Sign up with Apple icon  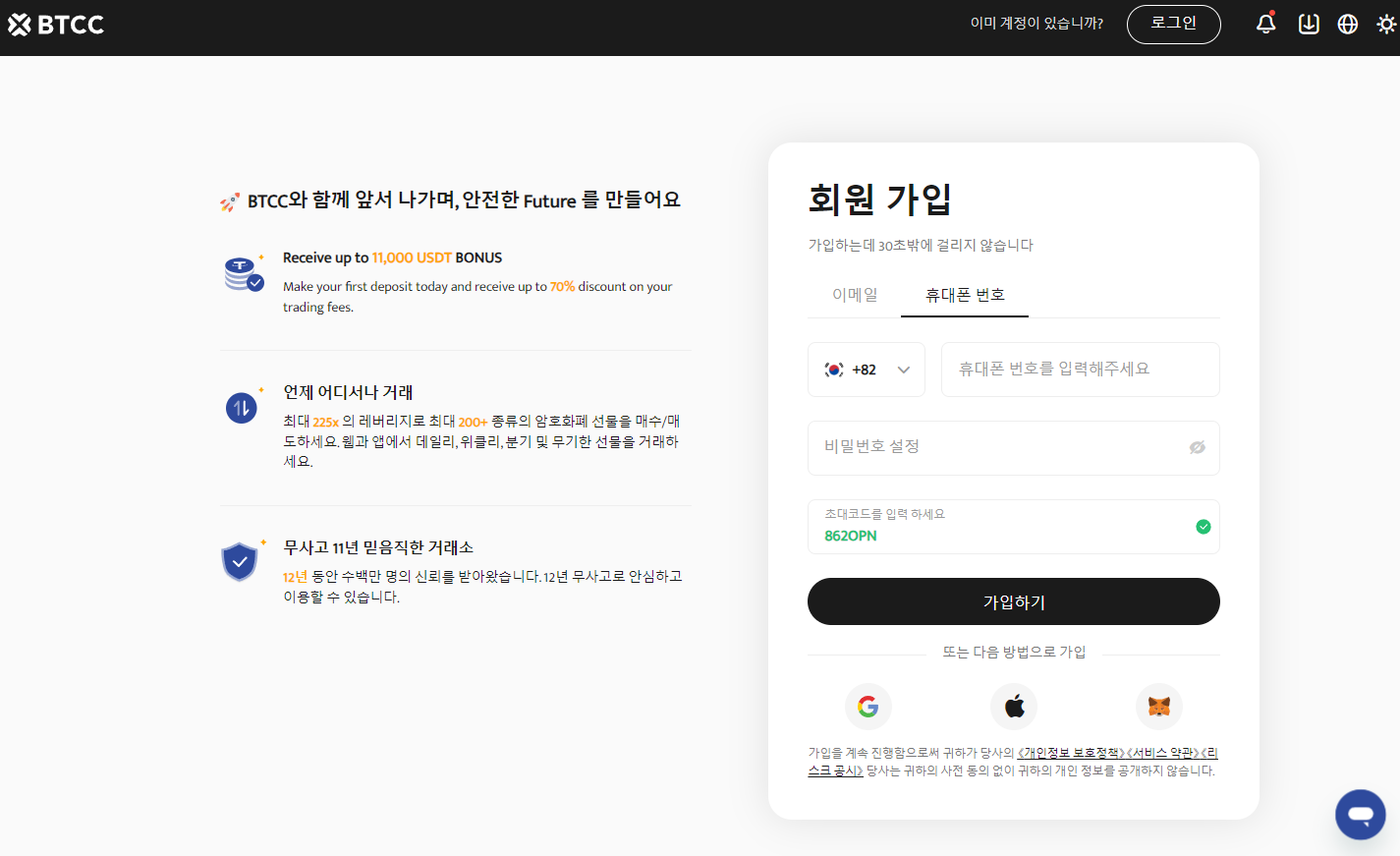[x=1014, y=707]
